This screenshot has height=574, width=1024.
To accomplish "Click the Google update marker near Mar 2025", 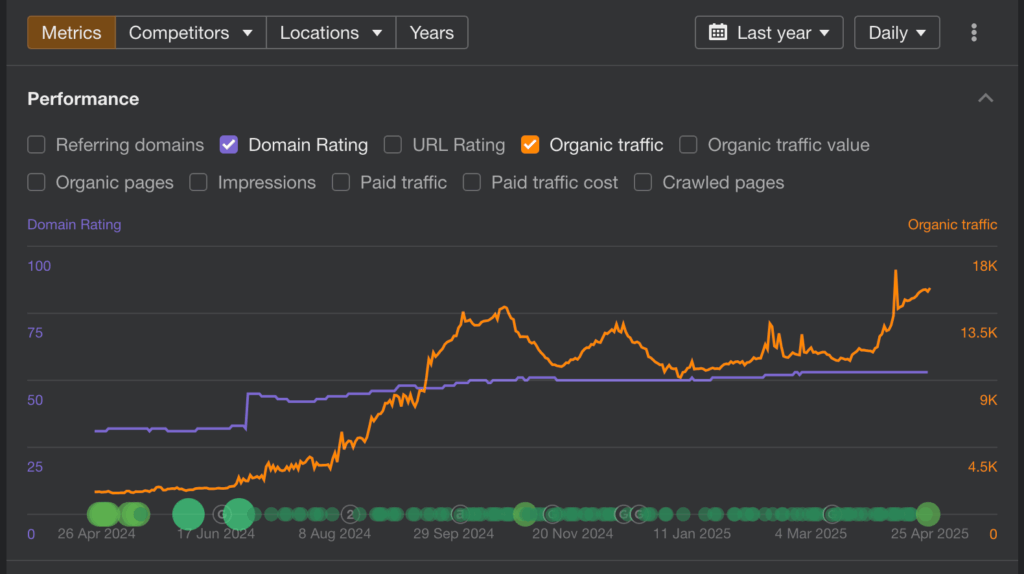I will coord(831,514).
